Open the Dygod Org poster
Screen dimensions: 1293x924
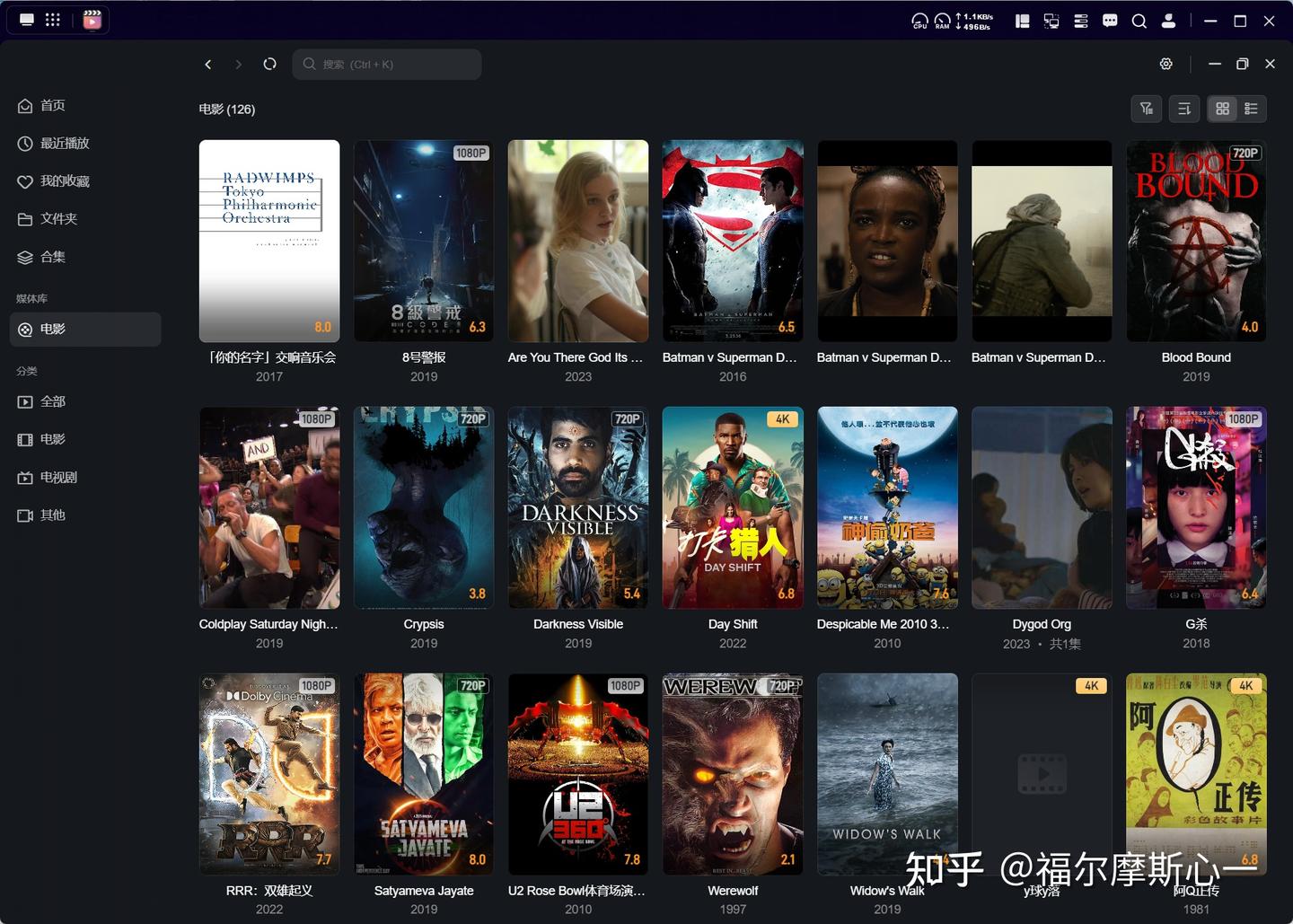coord(1042,507)
